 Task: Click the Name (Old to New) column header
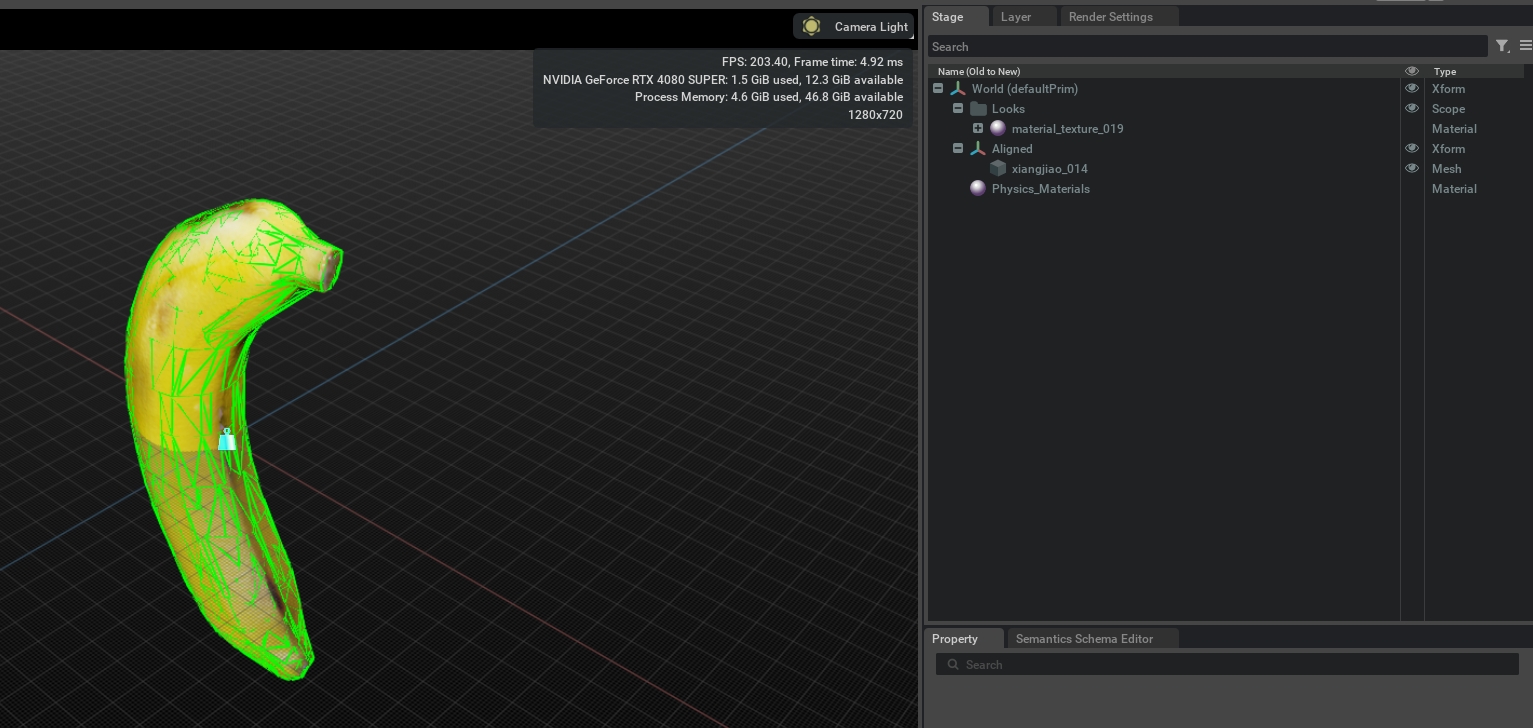978,71
